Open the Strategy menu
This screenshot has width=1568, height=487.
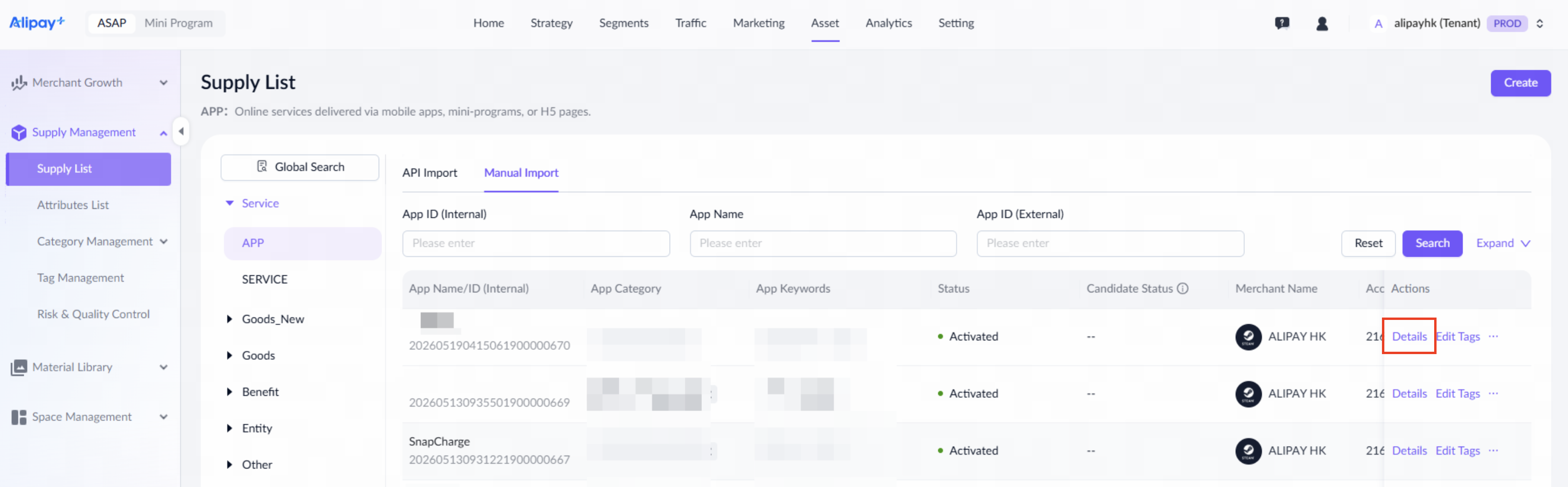(x=551, y=23)
